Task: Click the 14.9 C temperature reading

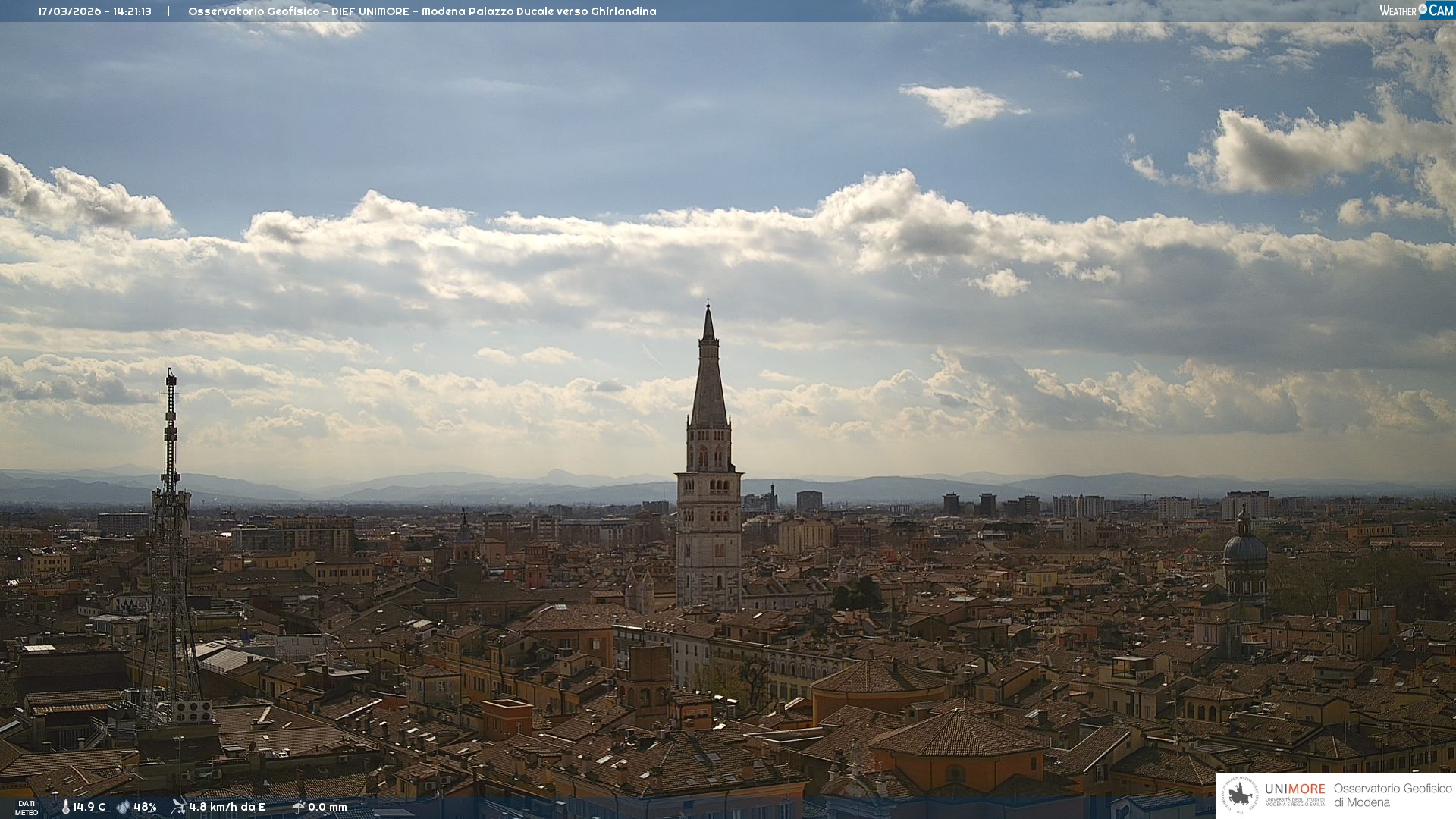Action: point(89,807)
